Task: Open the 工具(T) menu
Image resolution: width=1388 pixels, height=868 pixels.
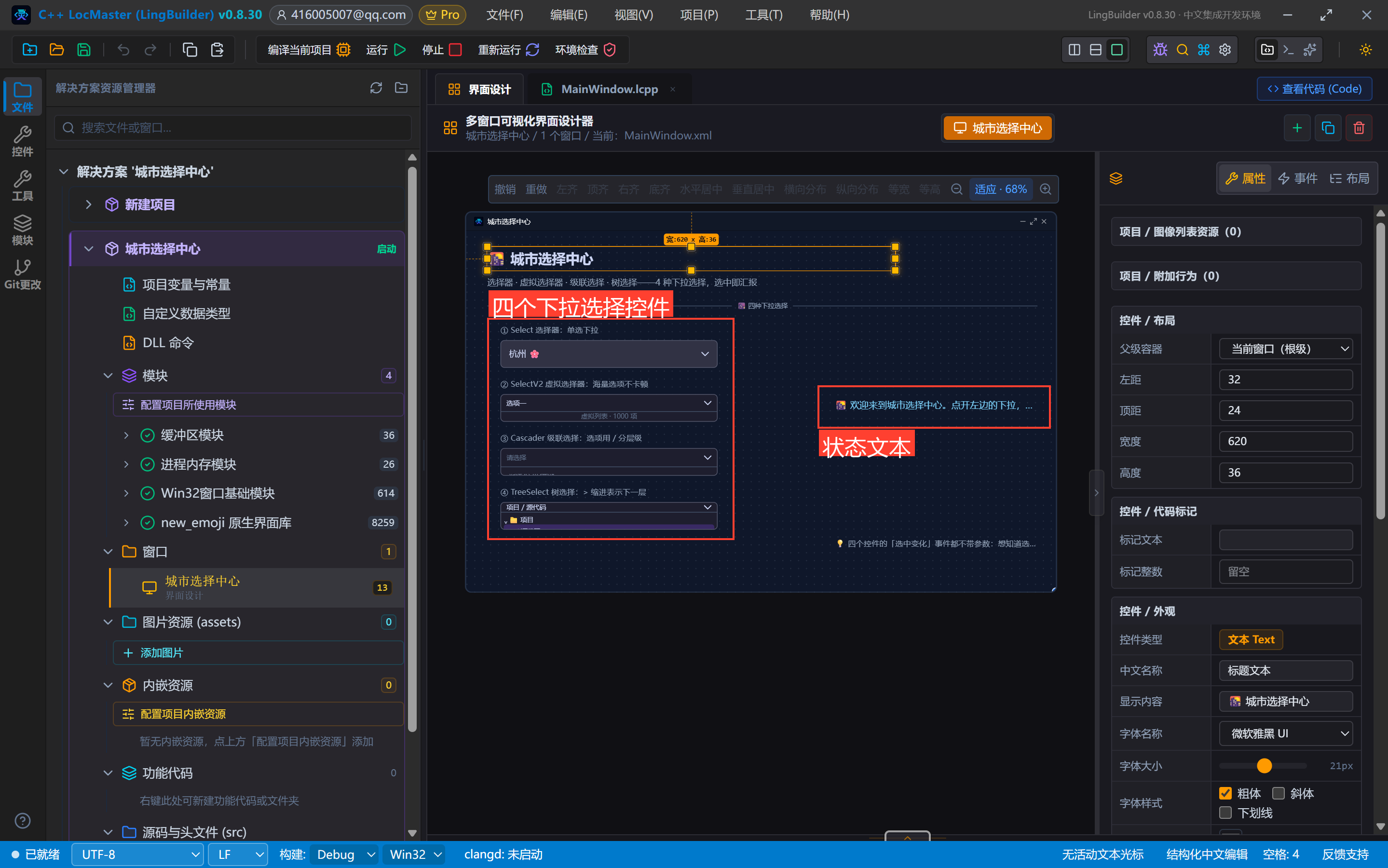Action: tap(763, 15)
